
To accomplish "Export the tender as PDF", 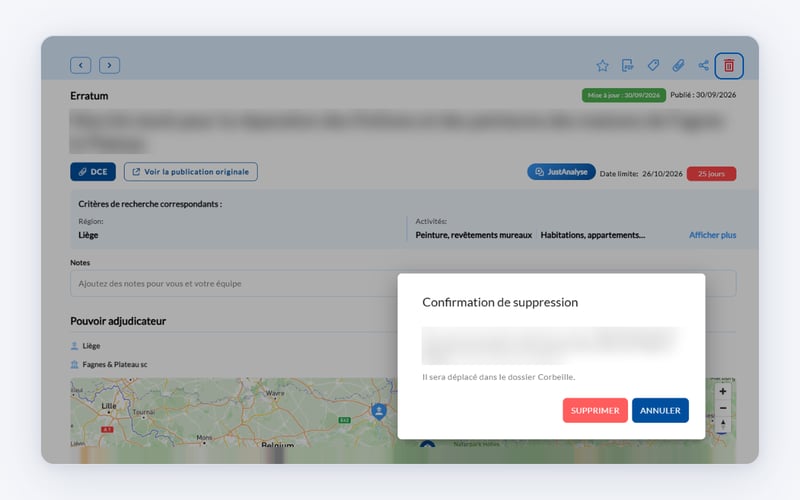I will (x=628, y=65).
